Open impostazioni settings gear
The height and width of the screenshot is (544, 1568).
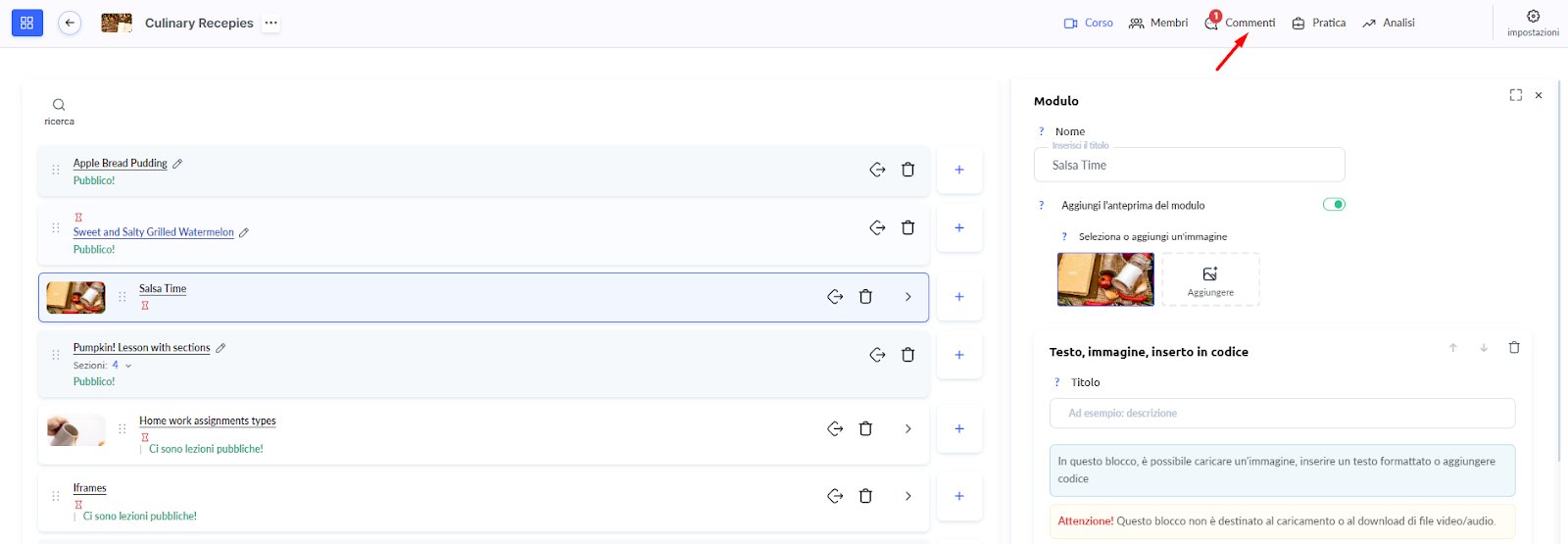[1533, 17]
